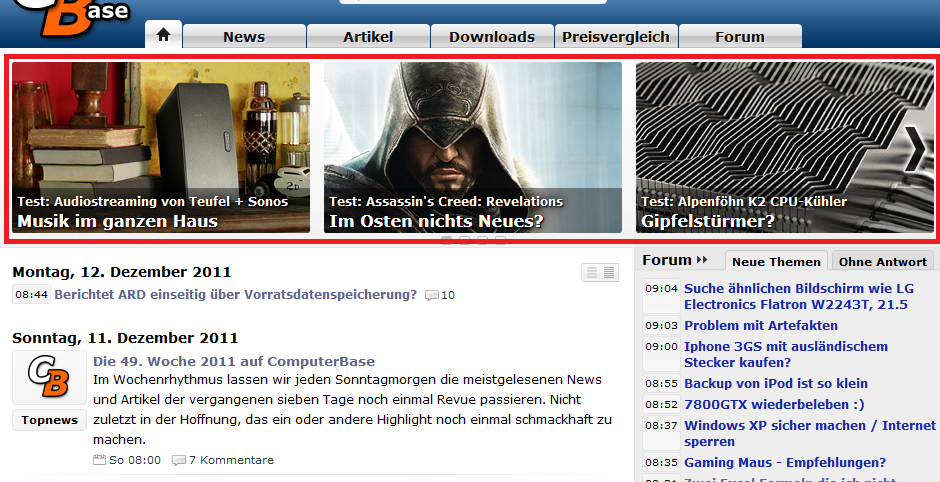This screenshot has height=482, width=940.
Task: Click the 'Gipfelstürmer?' headline
Action: [x=708, y=221]
